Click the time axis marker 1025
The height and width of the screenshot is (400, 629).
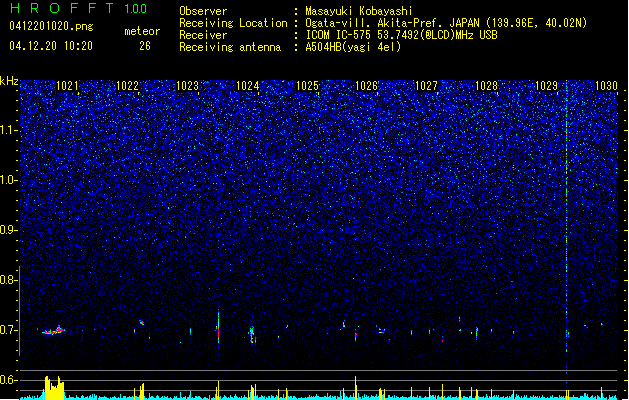tap(307, 86)
